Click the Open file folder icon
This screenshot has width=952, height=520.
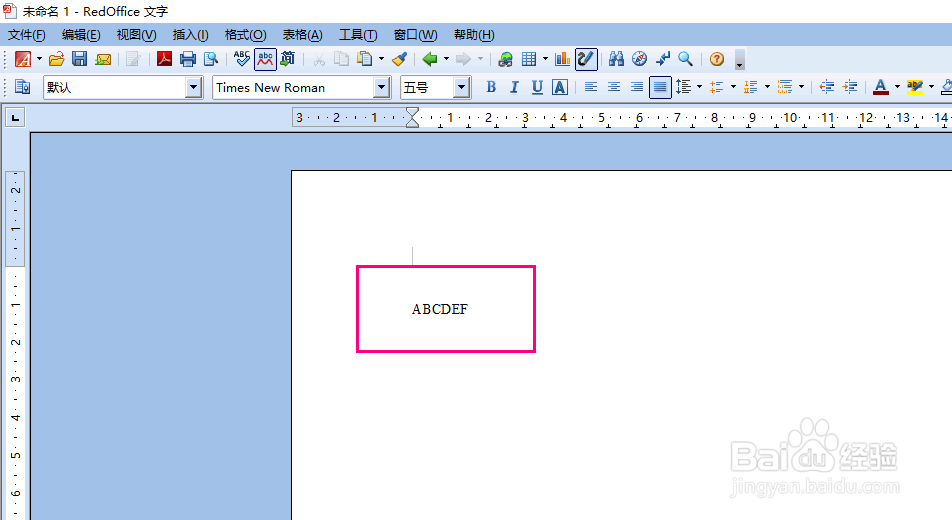pyautogui.click(x=56, y=59)
